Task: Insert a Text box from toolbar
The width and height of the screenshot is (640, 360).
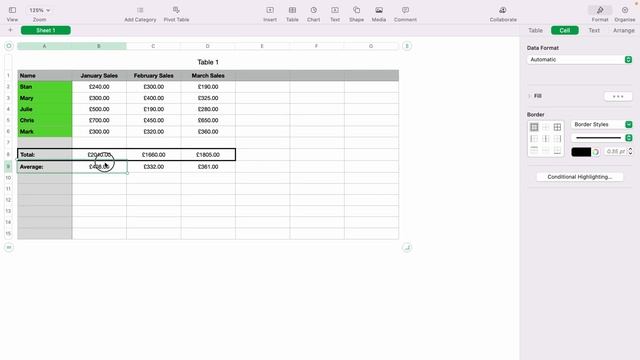Action: [x=335, y=10]
